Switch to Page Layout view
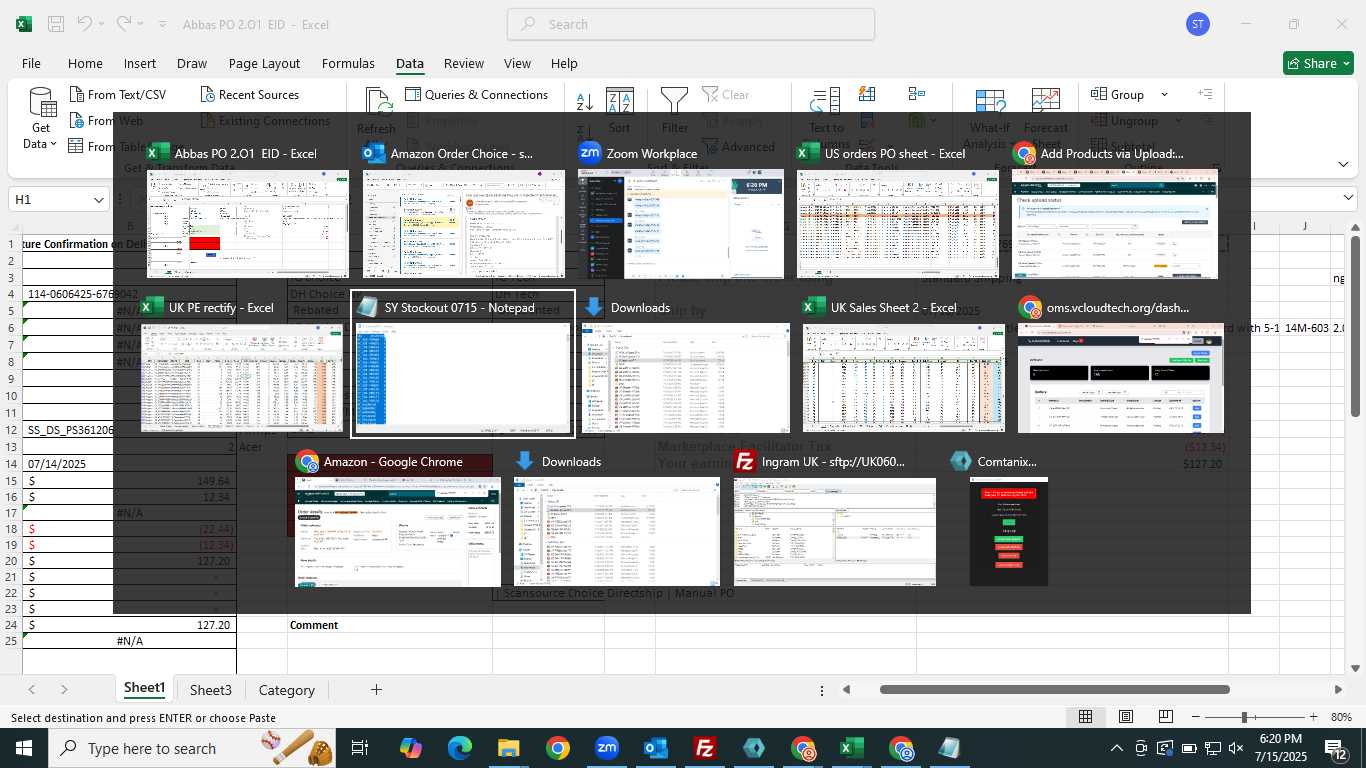 click(x=1126, y=717)
